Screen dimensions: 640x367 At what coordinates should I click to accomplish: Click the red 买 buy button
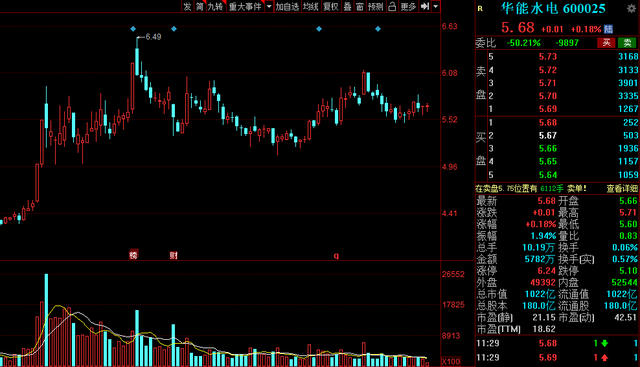click(607, 42)
